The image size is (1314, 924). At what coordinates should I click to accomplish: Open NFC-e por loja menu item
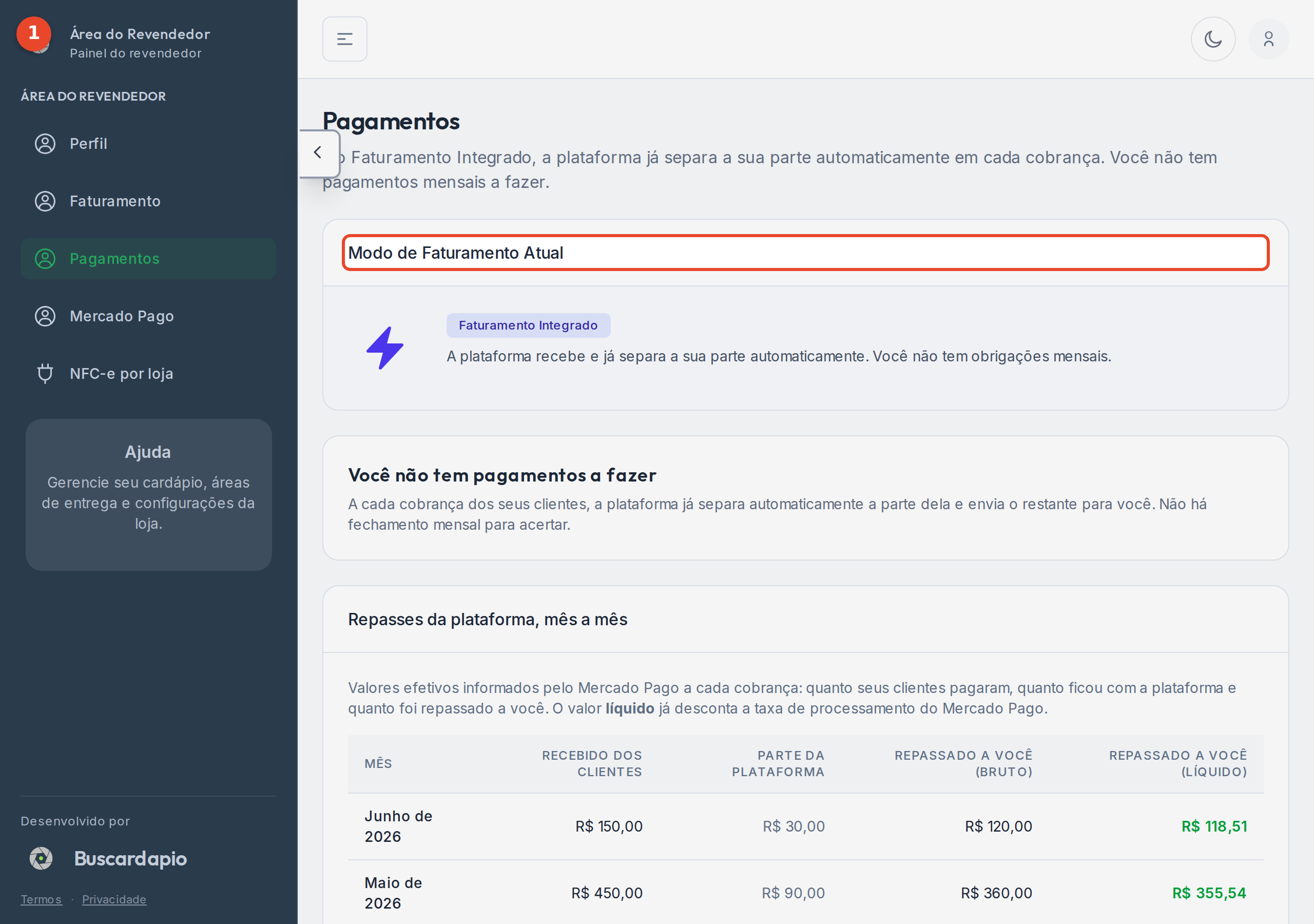pyautogui.click(x=148, y=373)
